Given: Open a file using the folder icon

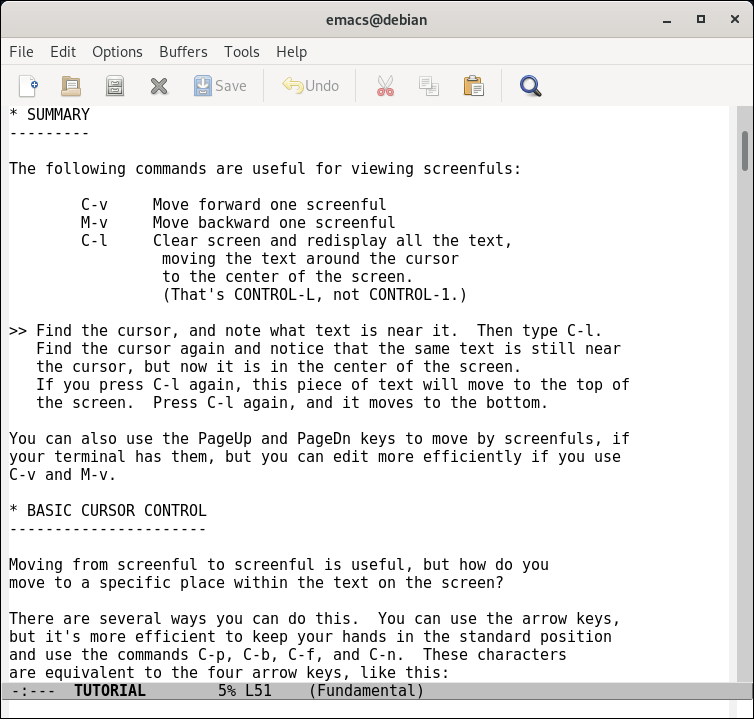Looking at the screenshot, I should pos(71,86).
